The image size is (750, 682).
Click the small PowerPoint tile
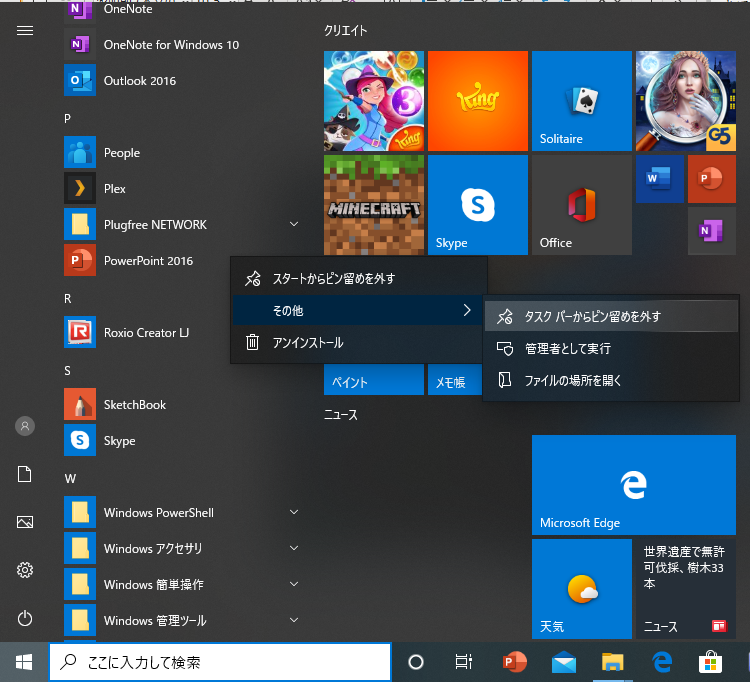click(x=712, y=179)
